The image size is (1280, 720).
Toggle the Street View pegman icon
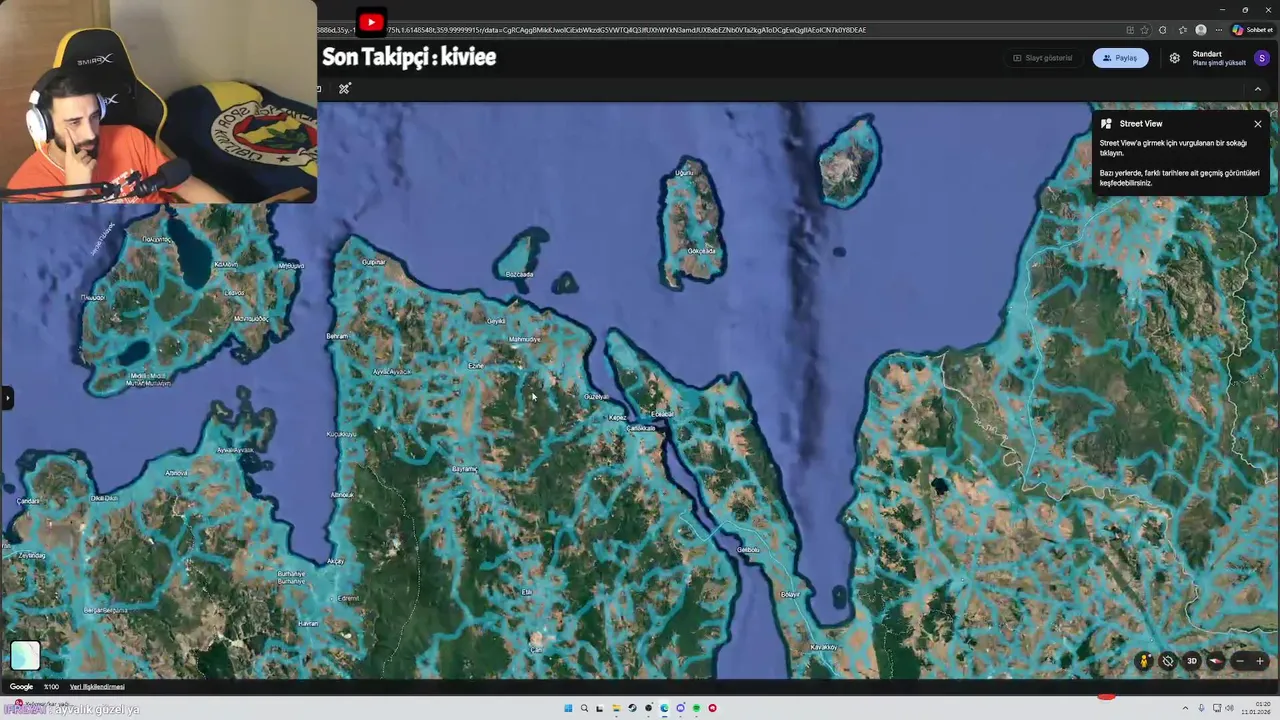(x=1144, y=661)
